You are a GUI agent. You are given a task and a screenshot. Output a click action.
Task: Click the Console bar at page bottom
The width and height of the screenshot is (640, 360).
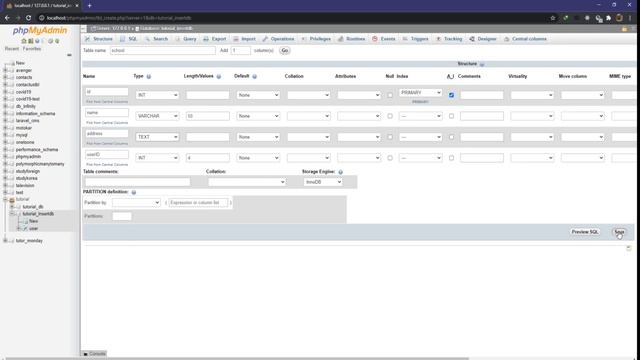[95, 354]
